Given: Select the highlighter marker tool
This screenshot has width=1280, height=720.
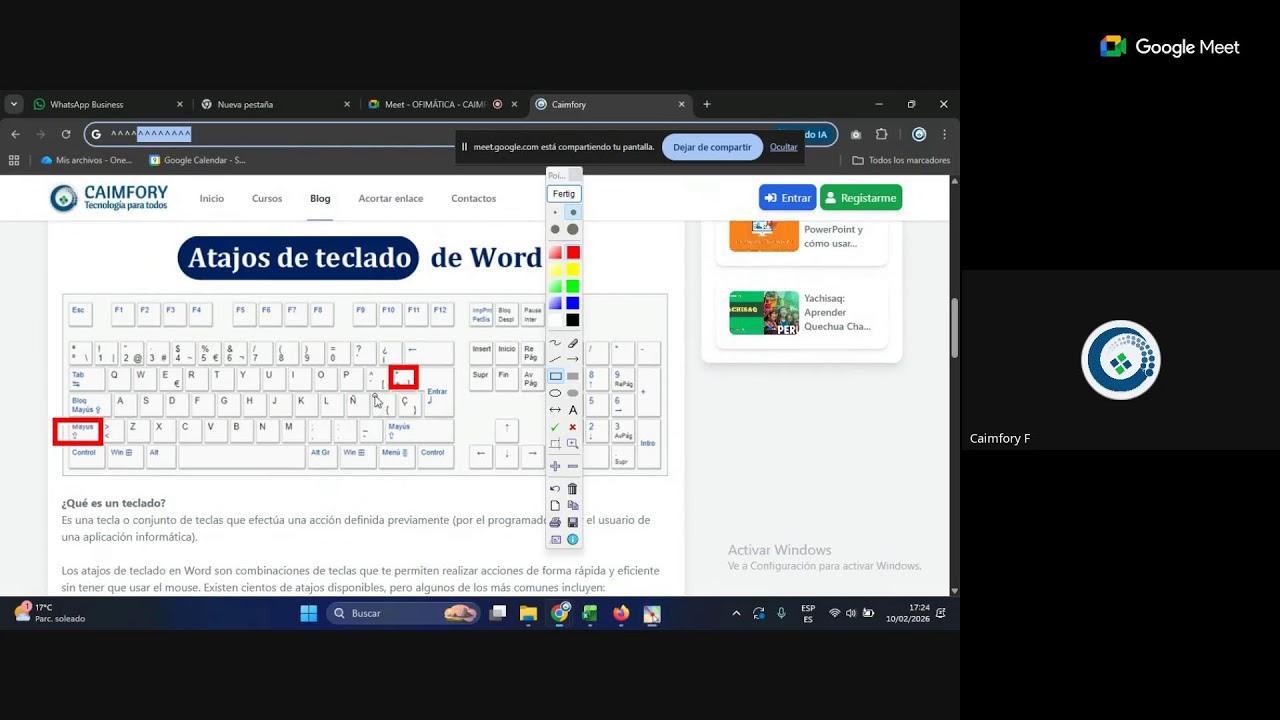Looking at the screenshot, I should tap(573, 343).
